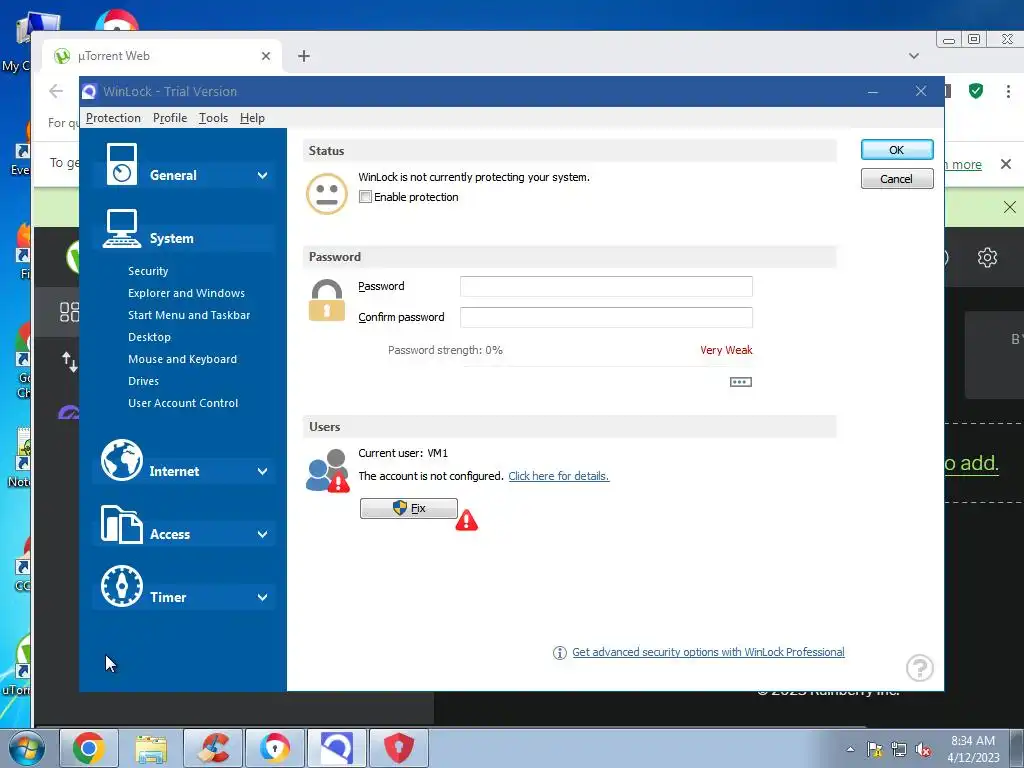
Task: Click the red shield taskbar icon
Action: click(x=399, y=748)
